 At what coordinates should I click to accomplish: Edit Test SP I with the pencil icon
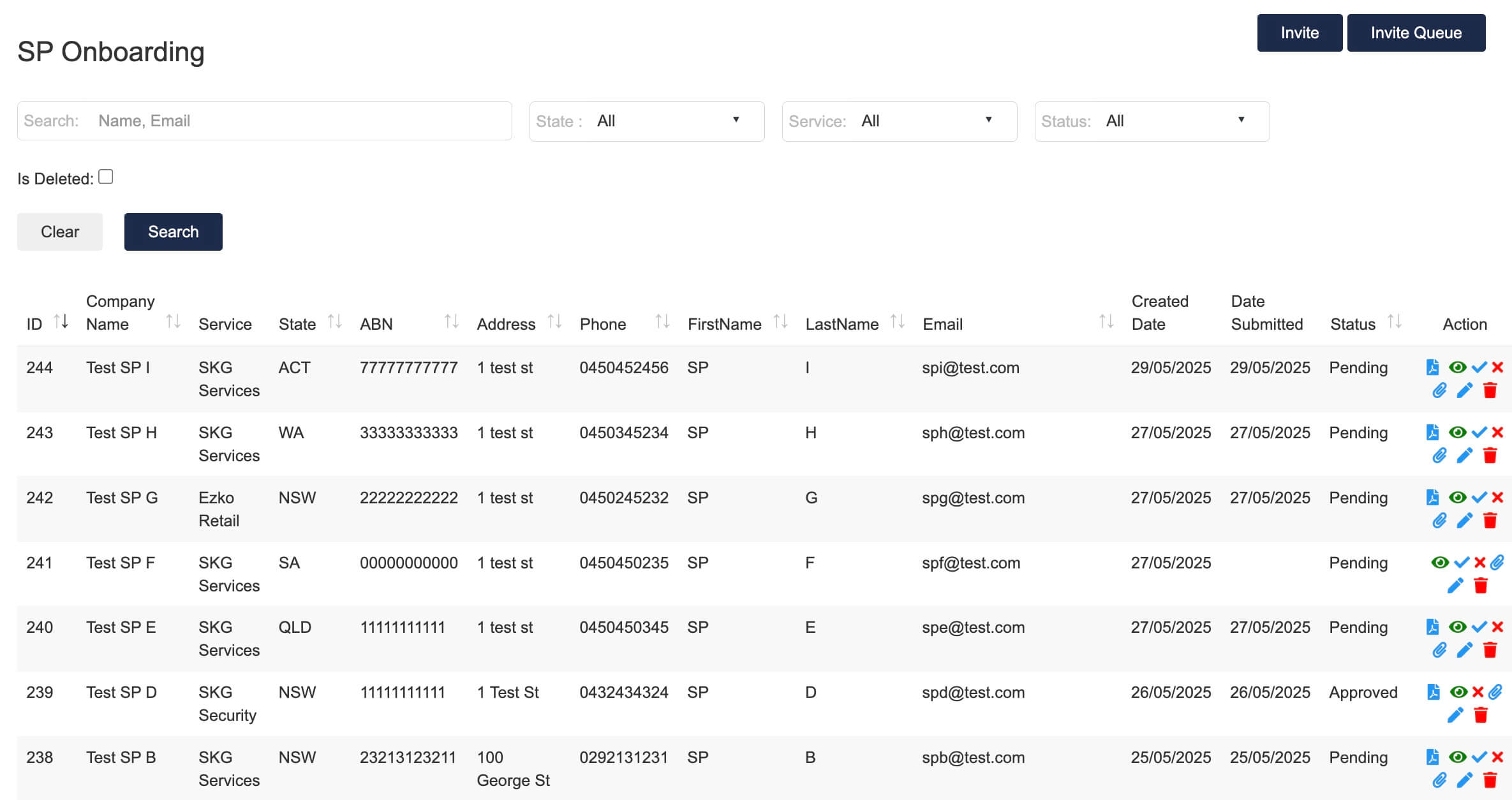click(1465, 390)
